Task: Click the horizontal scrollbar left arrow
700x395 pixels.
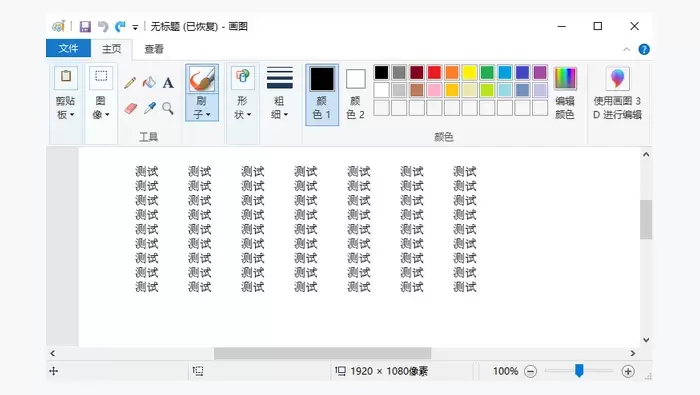Action: pos(53,353)
